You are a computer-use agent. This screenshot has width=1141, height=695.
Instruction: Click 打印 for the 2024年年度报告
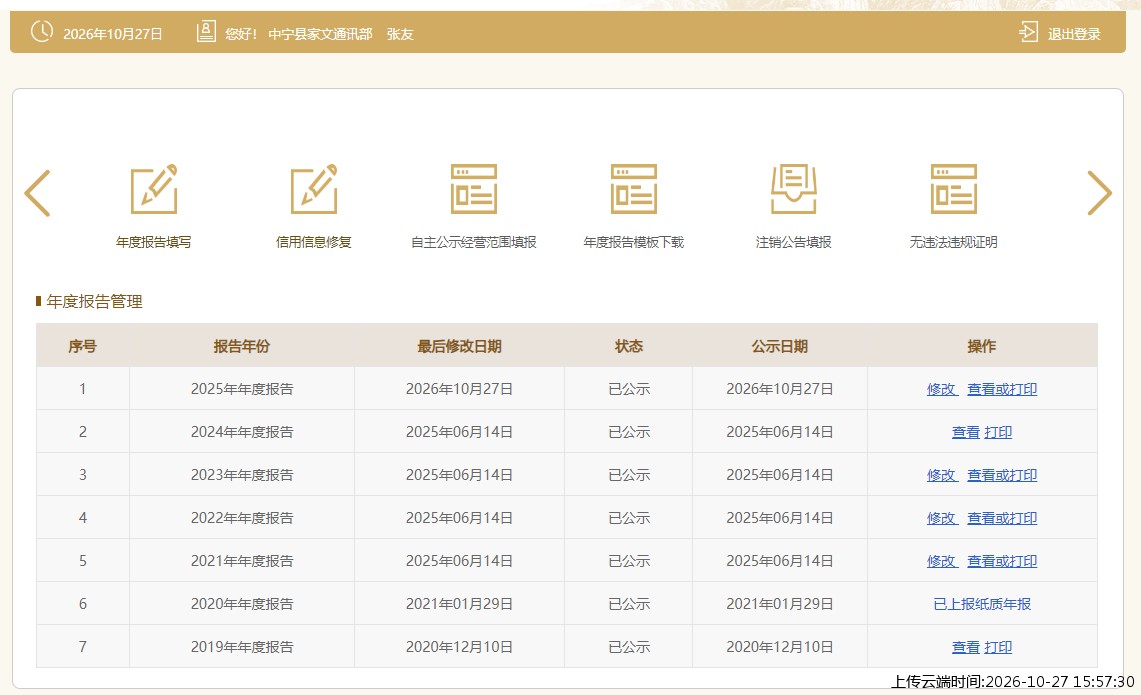(998, 432)
